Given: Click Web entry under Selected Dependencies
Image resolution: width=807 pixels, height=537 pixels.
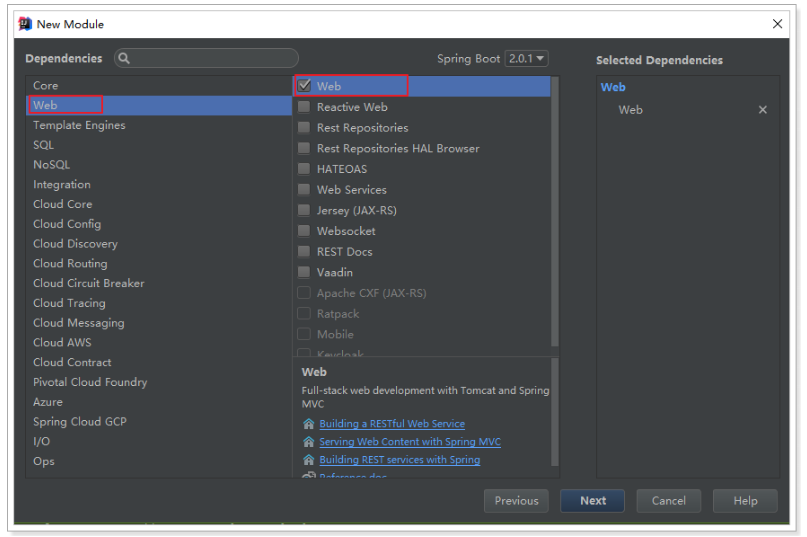Looking at the screenshot, I should pos(630,110).
